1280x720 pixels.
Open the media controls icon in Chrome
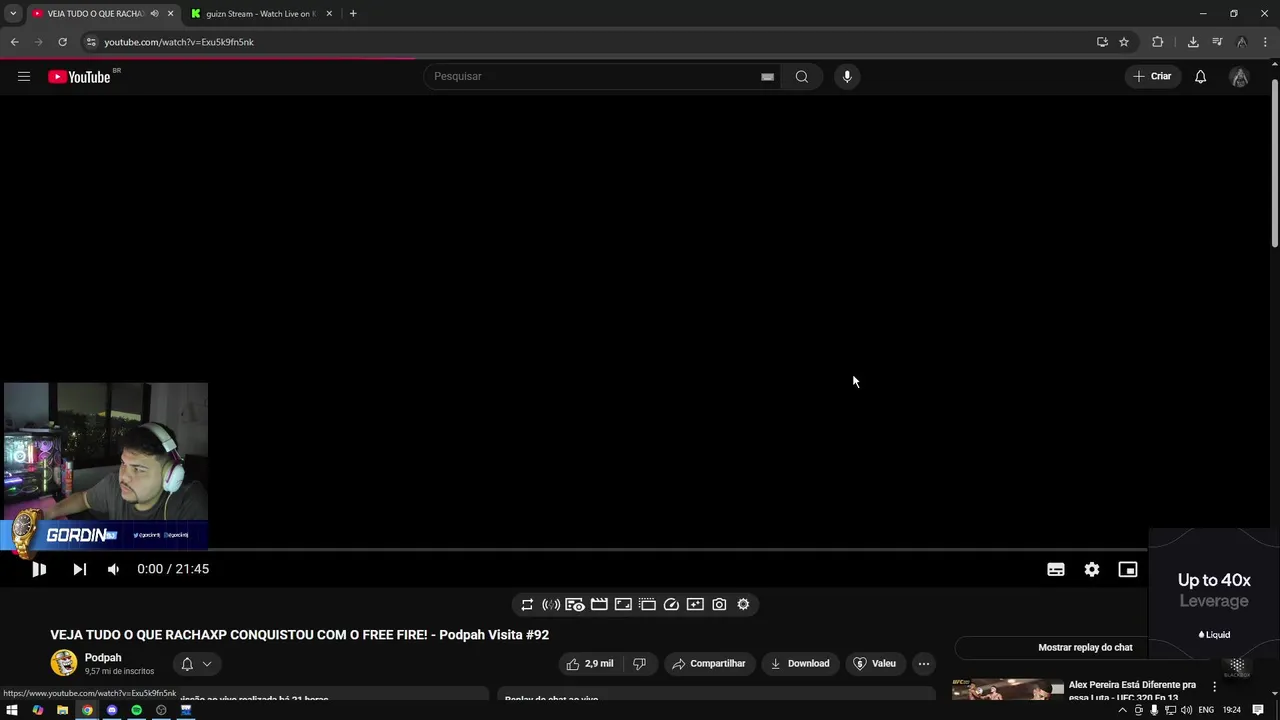click(1217, 42)
